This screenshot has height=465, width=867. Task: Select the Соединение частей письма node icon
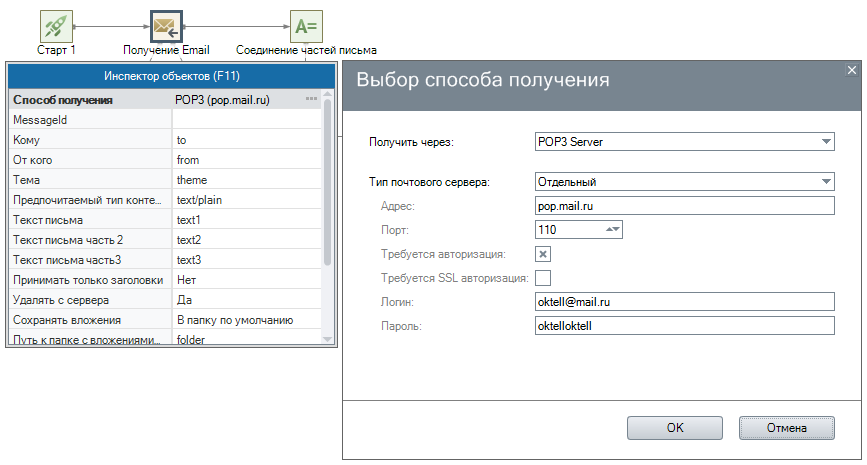(306, 25)
